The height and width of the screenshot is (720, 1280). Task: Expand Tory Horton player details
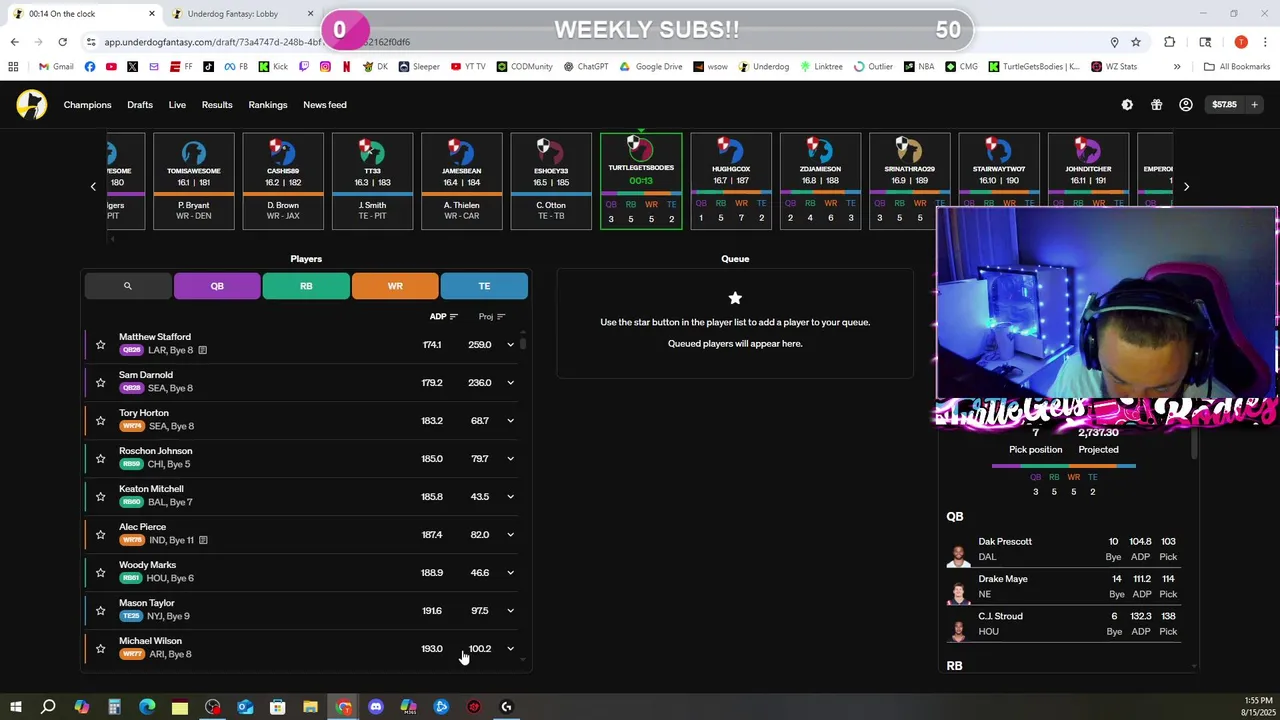coord(510,421)
